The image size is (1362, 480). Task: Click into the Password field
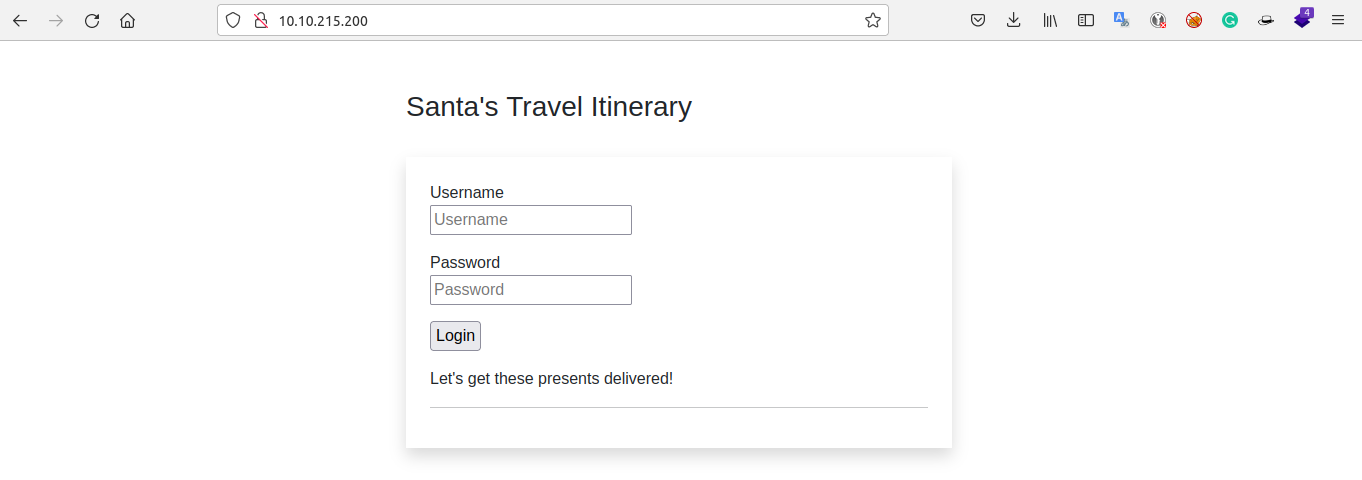coord(531,290)
